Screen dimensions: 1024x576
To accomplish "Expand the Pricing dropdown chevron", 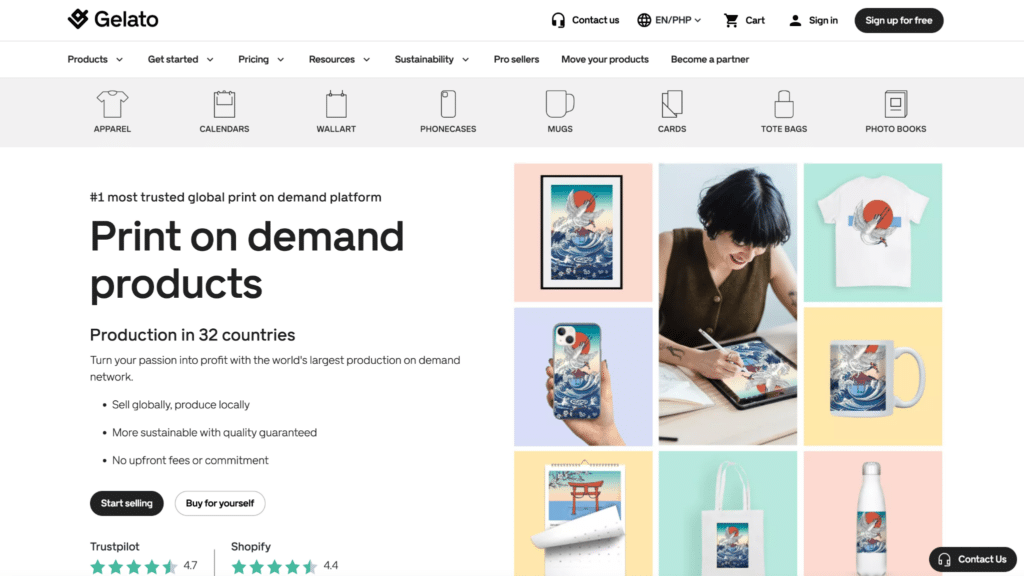I will 281,59.
